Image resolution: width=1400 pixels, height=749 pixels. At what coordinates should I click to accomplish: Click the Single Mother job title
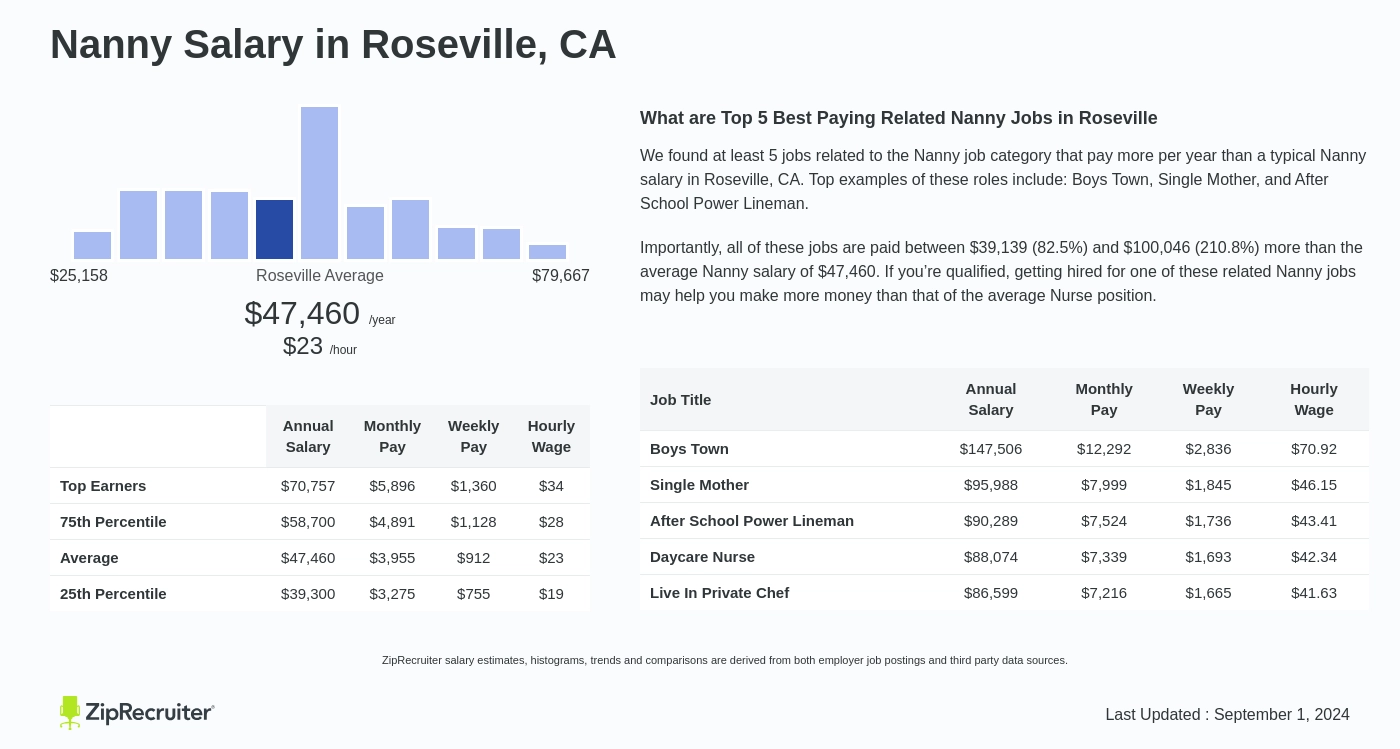699,485
